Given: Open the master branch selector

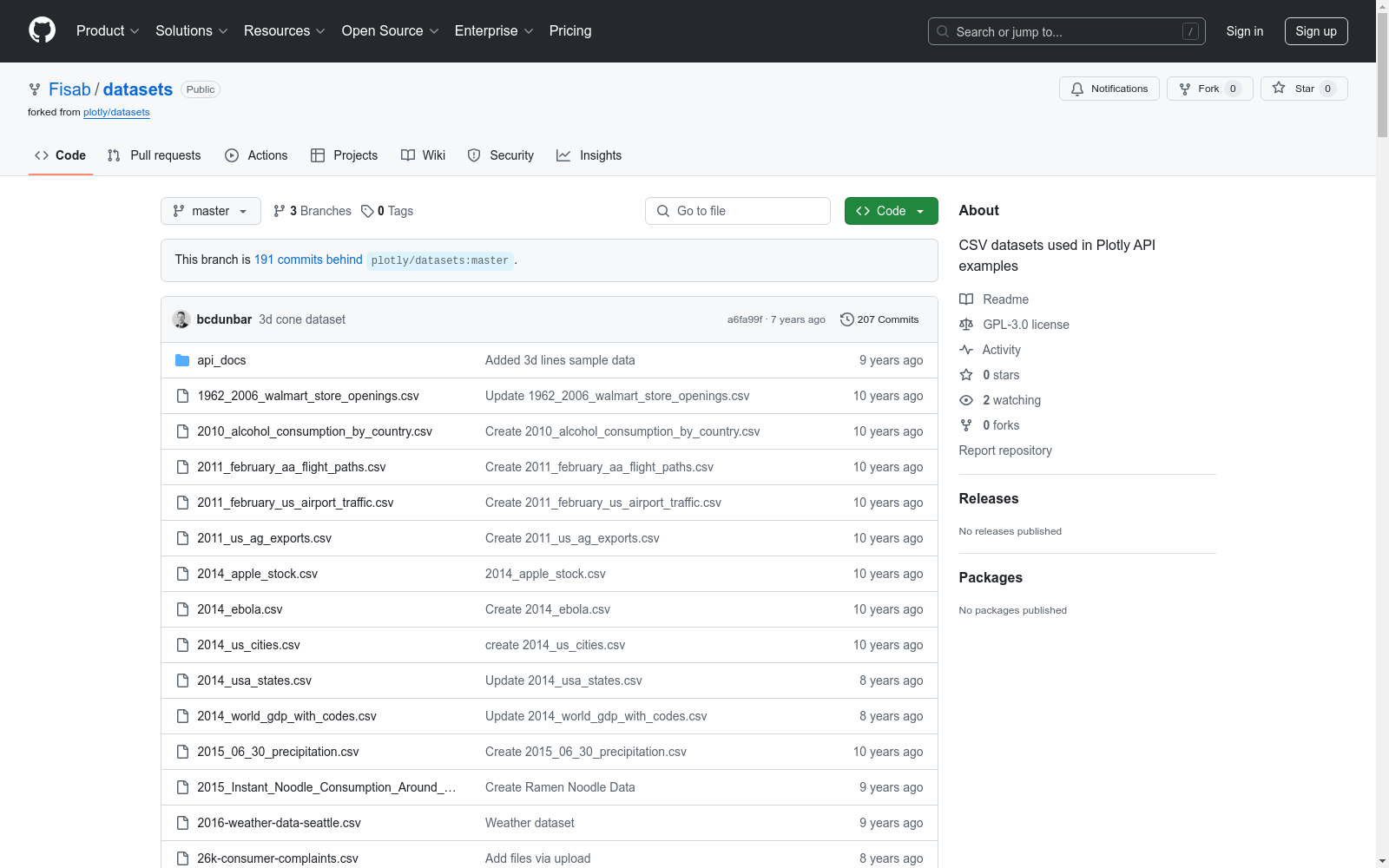Looking at the screenshot, I should [x=211, y=211].
